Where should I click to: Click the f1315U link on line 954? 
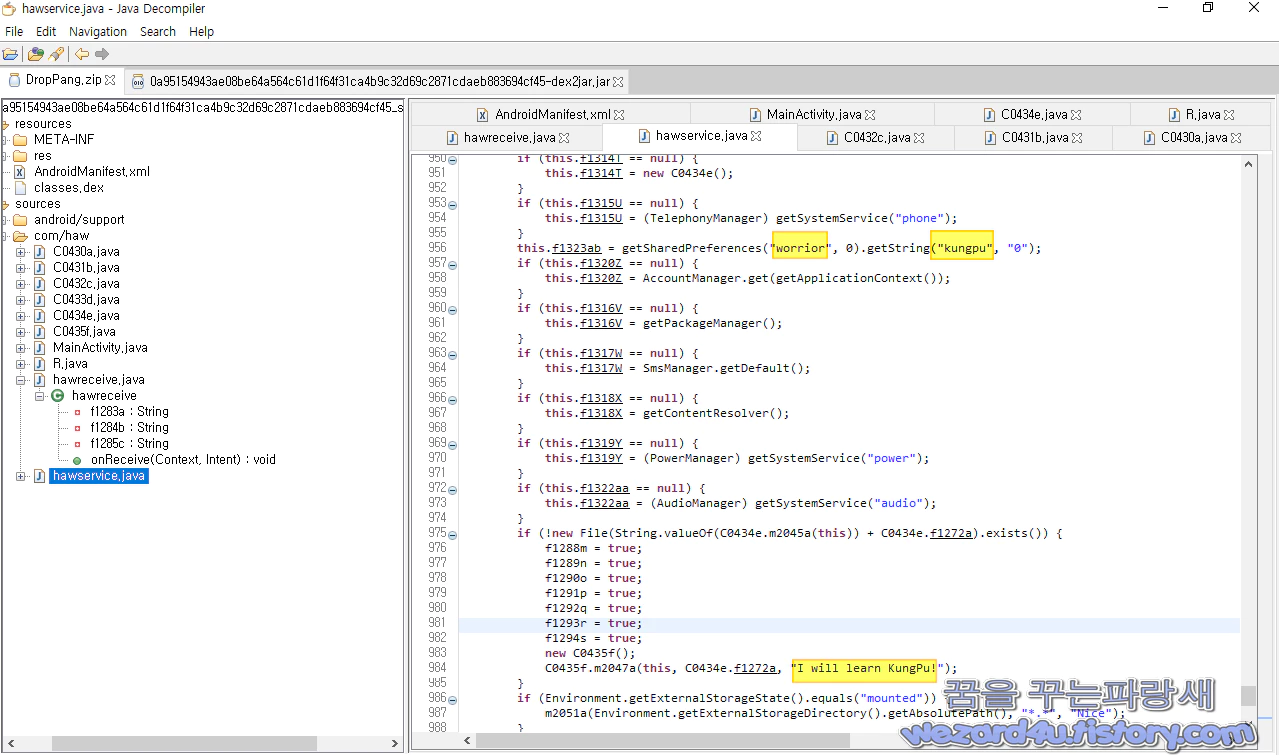tap(601, 218)
